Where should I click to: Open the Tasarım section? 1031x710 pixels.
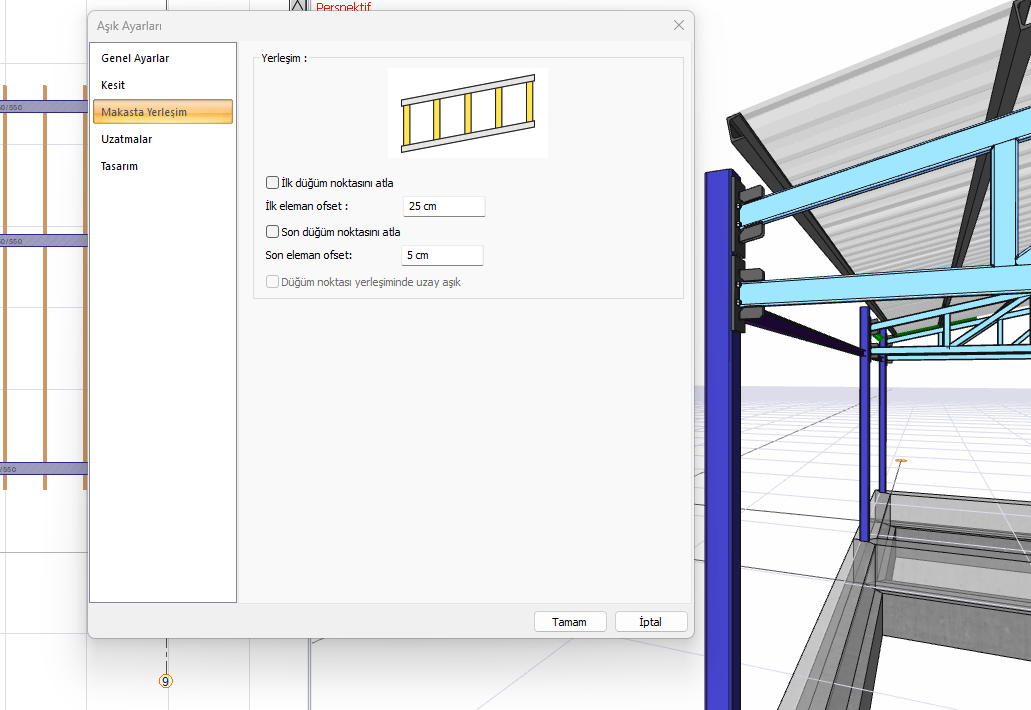(119, 166)
